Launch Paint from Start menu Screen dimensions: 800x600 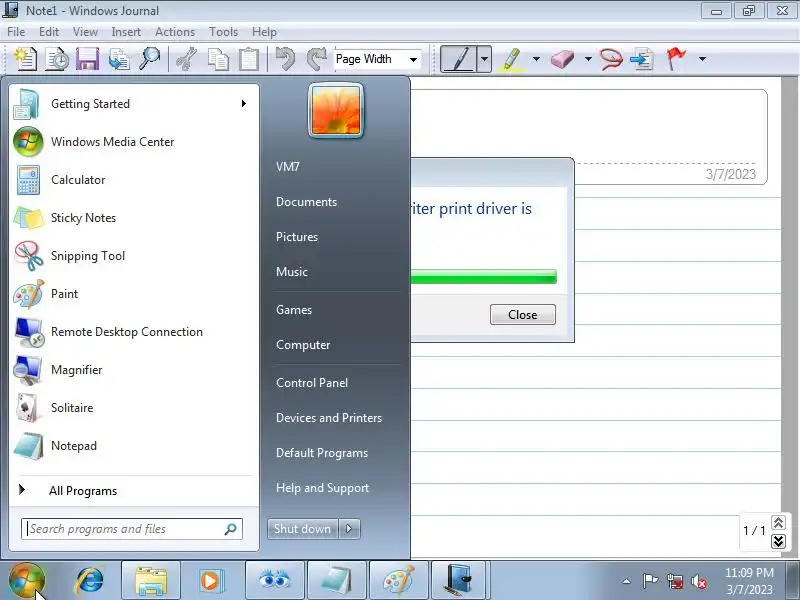coord(134,294)
